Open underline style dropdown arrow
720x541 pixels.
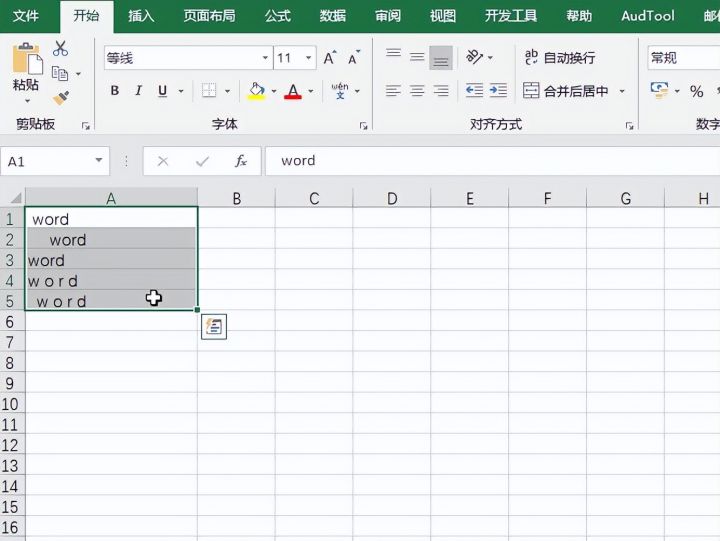(x=181, y=91)
